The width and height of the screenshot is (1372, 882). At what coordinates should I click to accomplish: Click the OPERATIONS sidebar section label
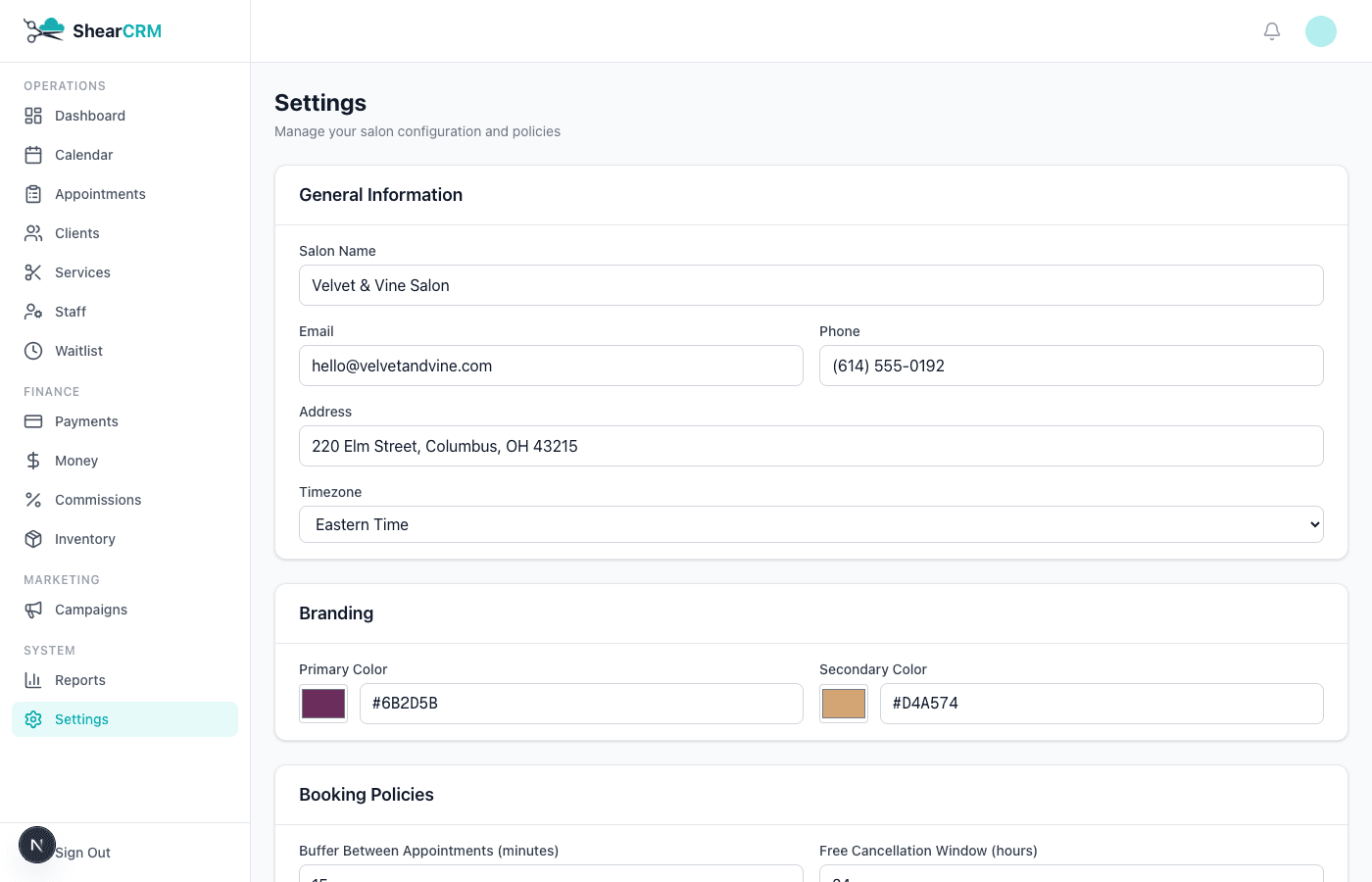[65, 86]
